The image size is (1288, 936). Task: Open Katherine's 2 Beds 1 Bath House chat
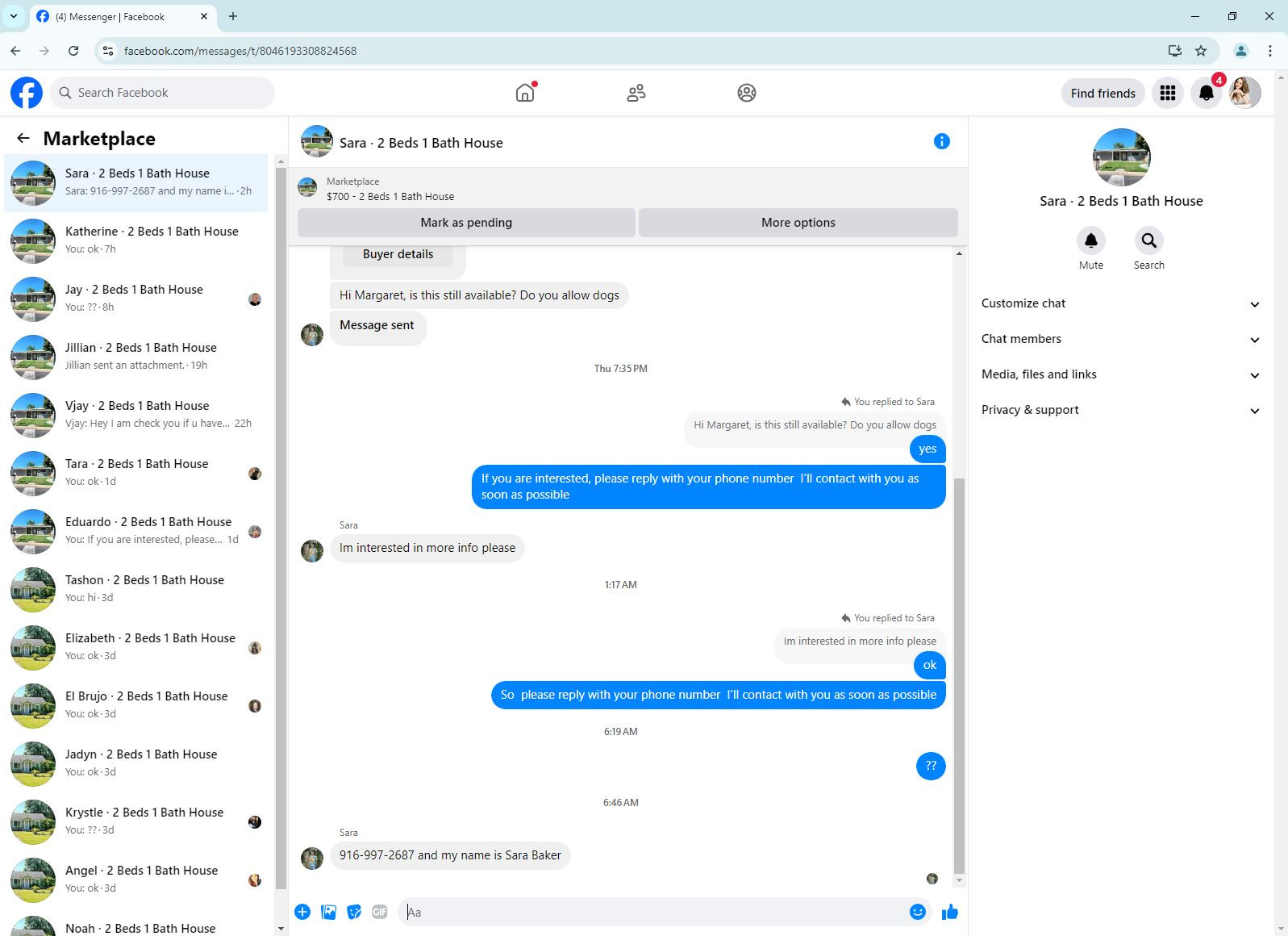point(135,240)
